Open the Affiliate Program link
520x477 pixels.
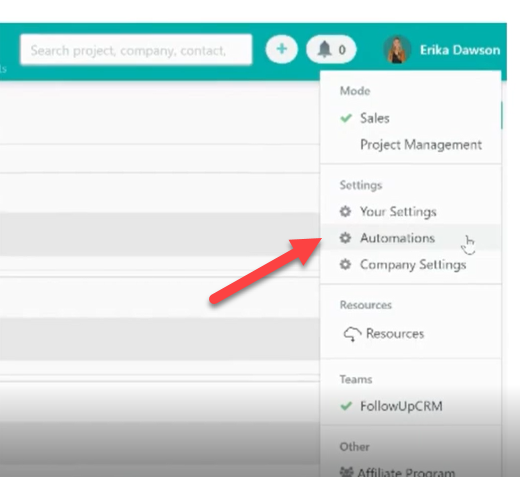(406, 472)
